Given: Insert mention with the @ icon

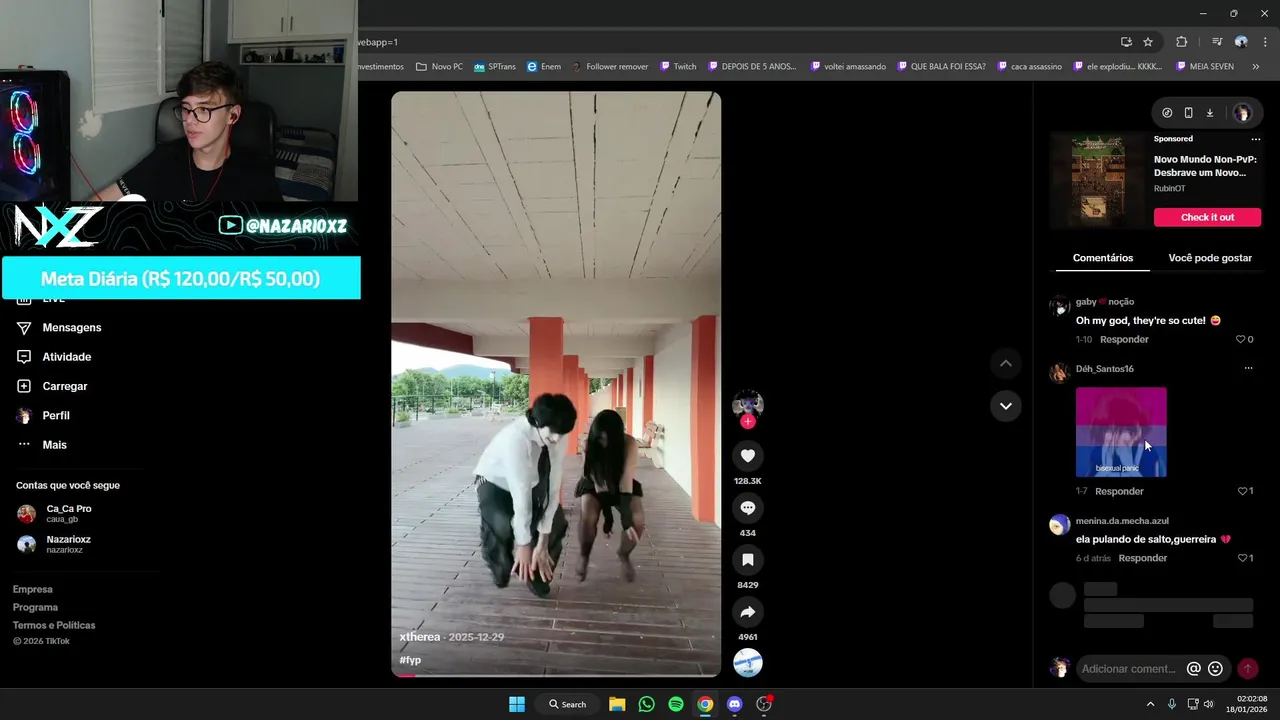Looking at the screenshot, I should [1193, 669].
